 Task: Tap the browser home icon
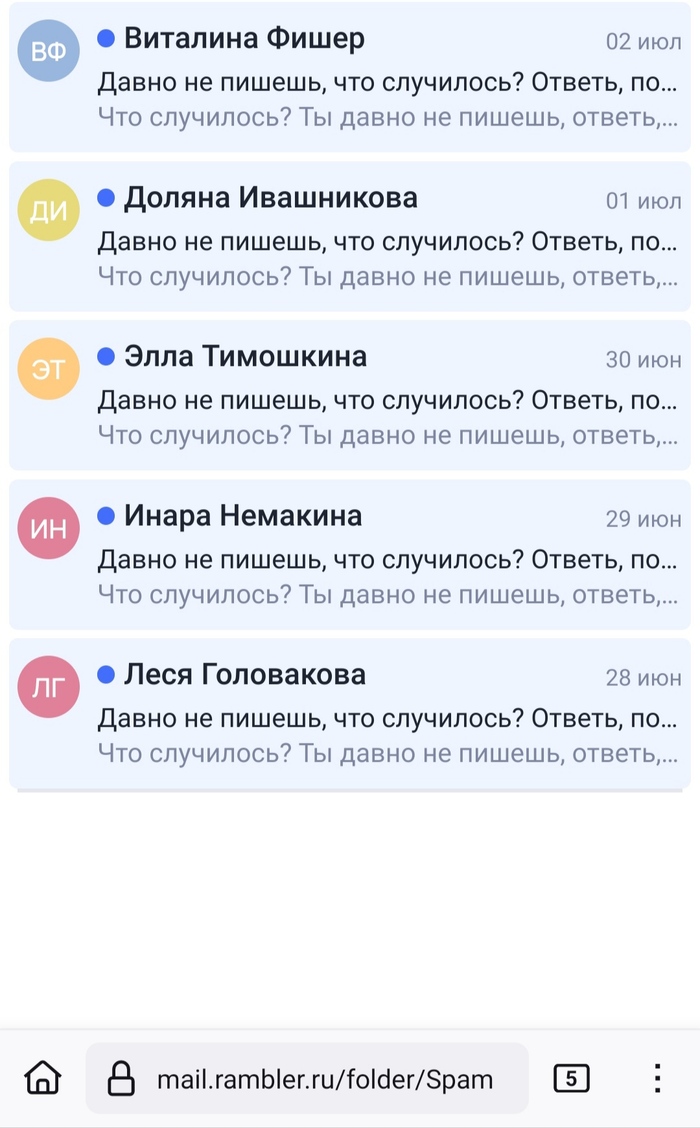[43, 1078]
